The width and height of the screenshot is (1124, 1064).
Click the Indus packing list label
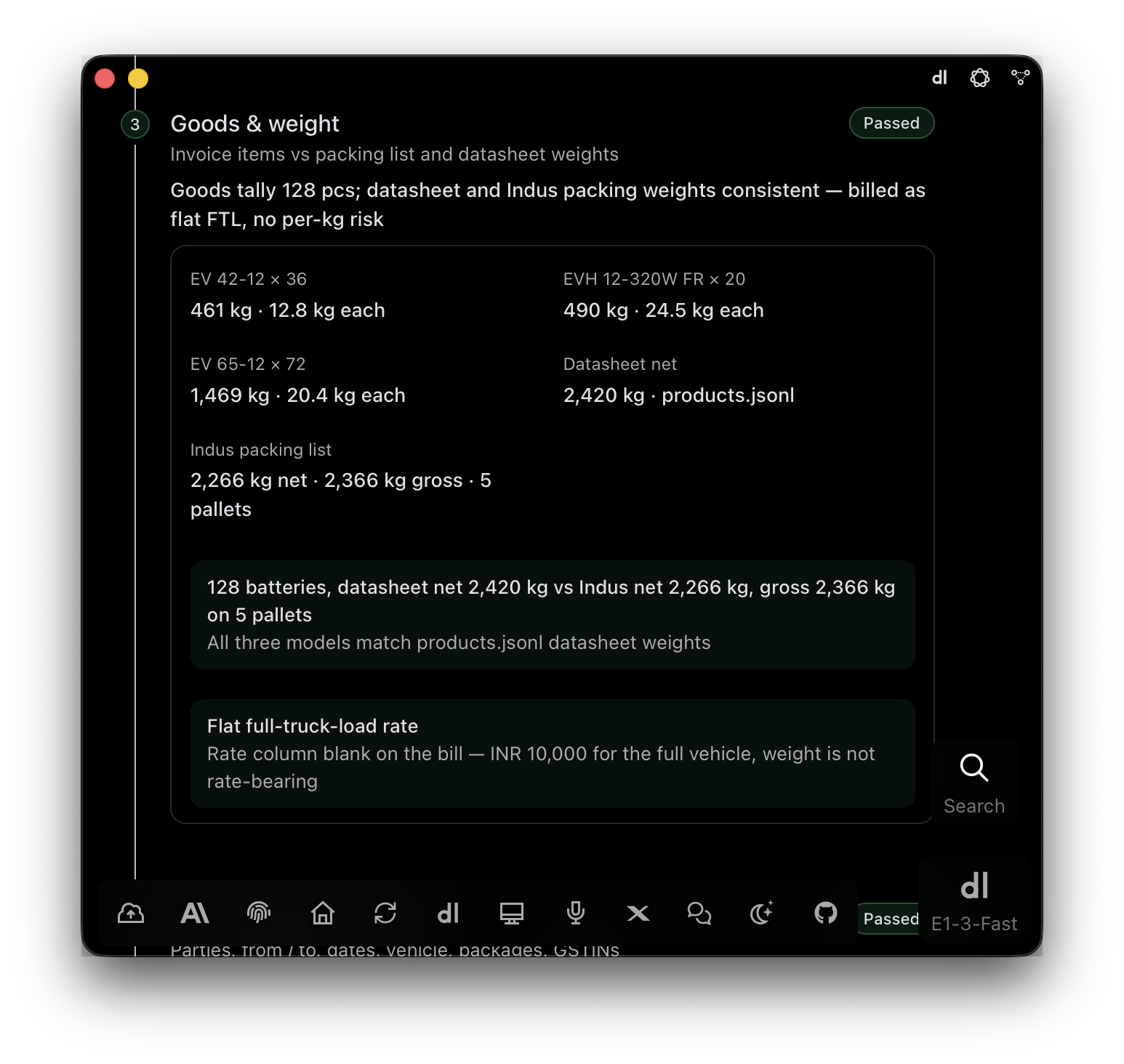pos(261,450)
